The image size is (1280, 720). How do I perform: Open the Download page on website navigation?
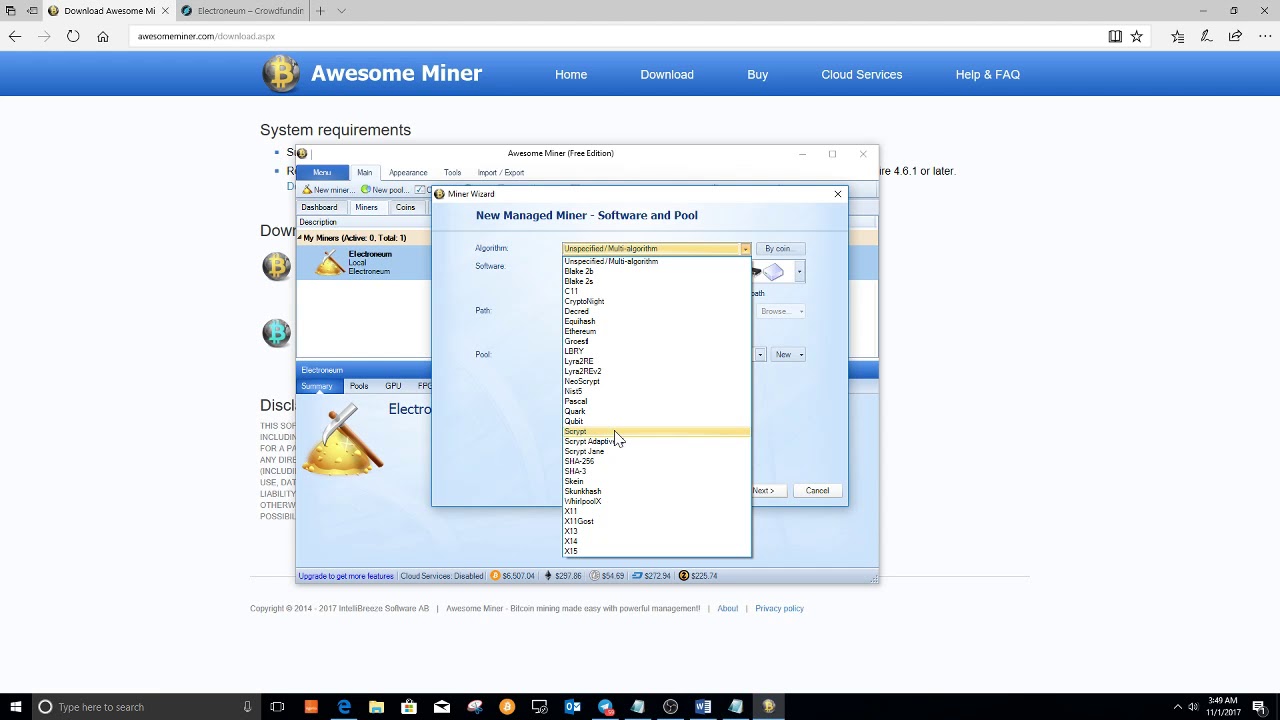667,75
